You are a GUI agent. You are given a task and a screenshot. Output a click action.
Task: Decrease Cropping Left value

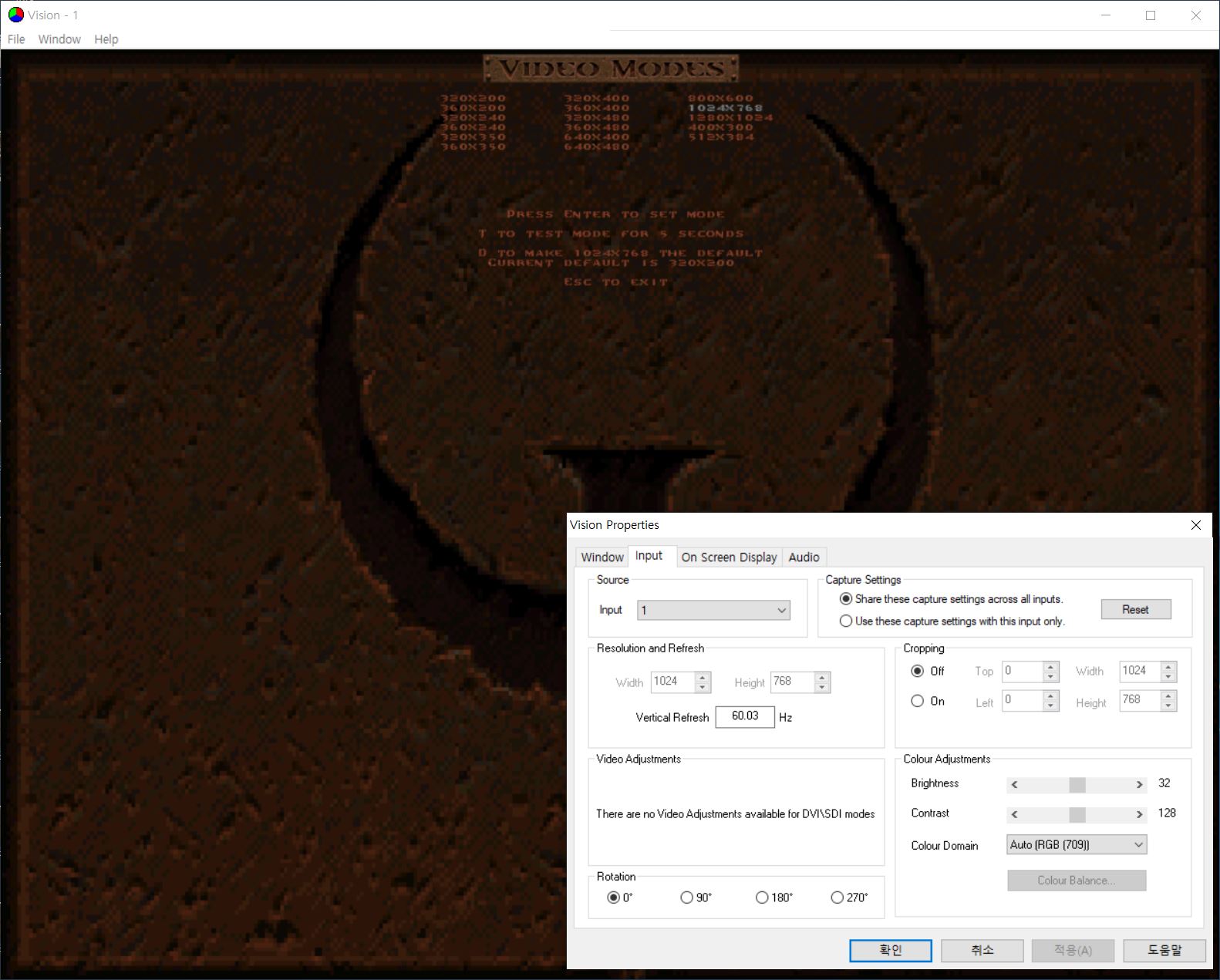[x=1051, y=706]
